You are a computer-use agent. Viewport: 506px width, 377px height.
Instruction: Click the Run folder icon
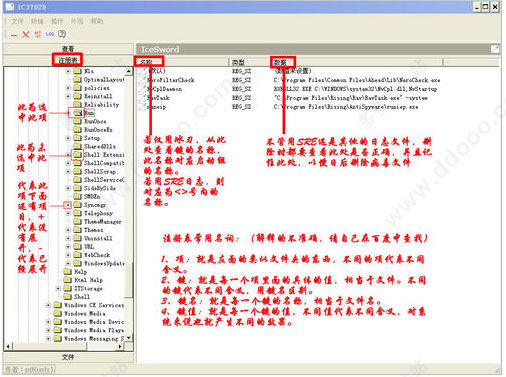78,113
